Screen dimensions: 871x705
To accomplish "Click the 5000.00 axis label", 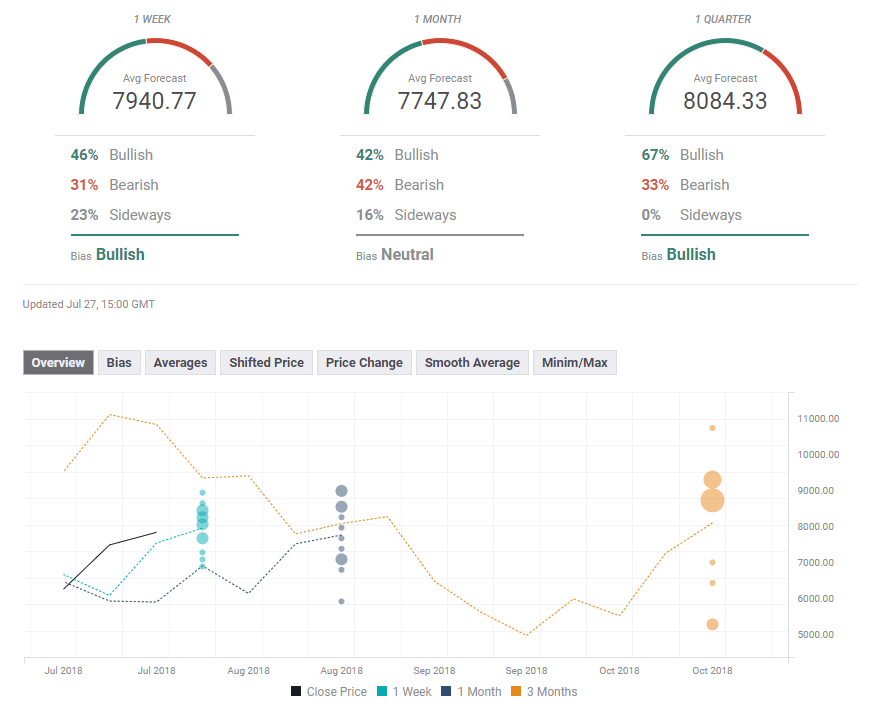I will tap(815, 634).
